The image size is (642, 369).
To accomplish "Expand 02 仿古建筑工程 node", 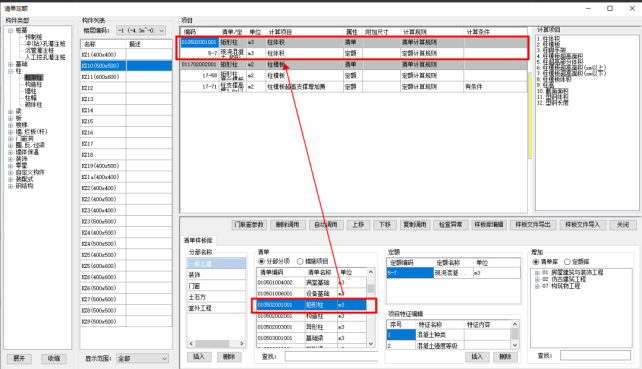I will (537, 279).
